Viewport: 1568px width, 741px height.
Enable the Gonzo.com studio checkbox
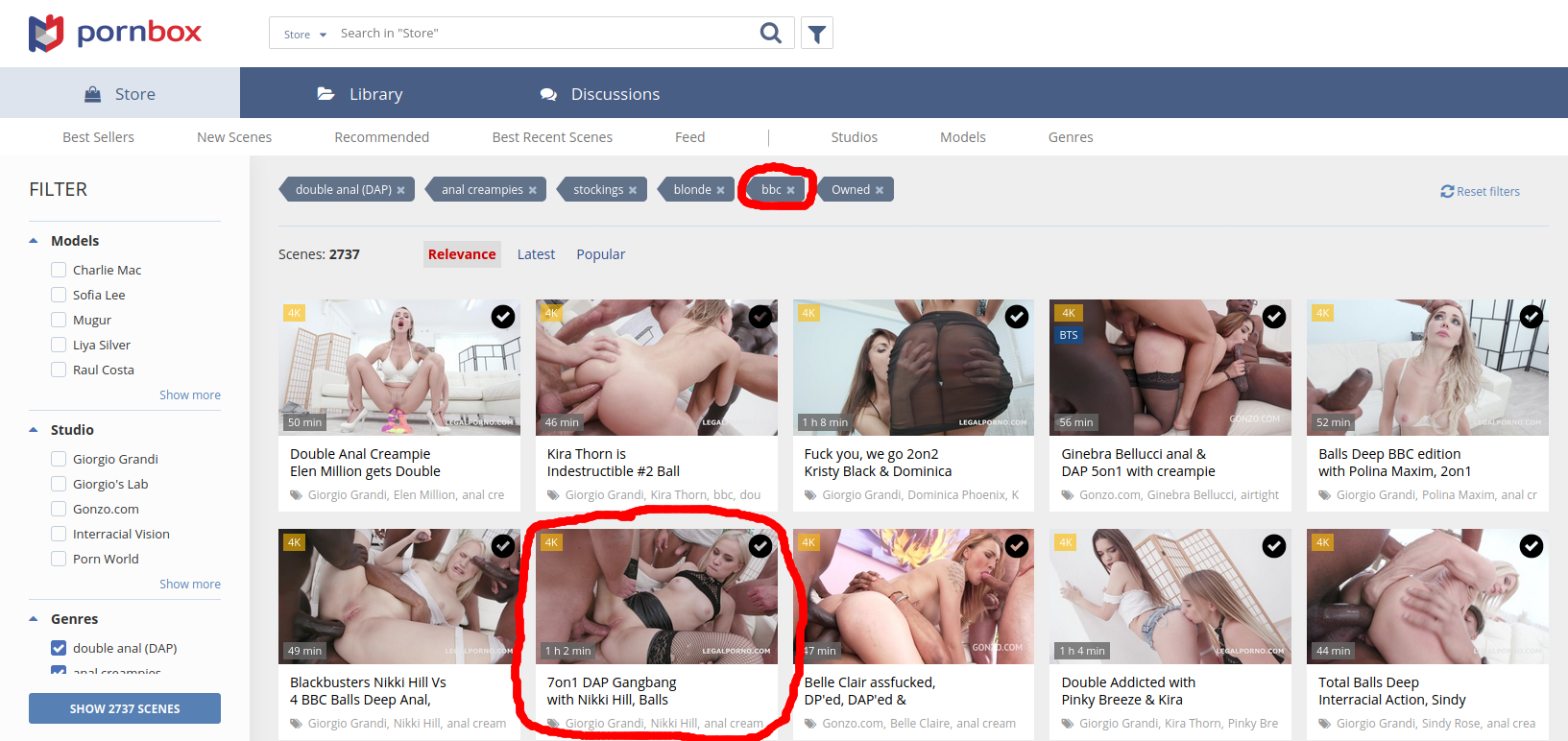point(59,509)
